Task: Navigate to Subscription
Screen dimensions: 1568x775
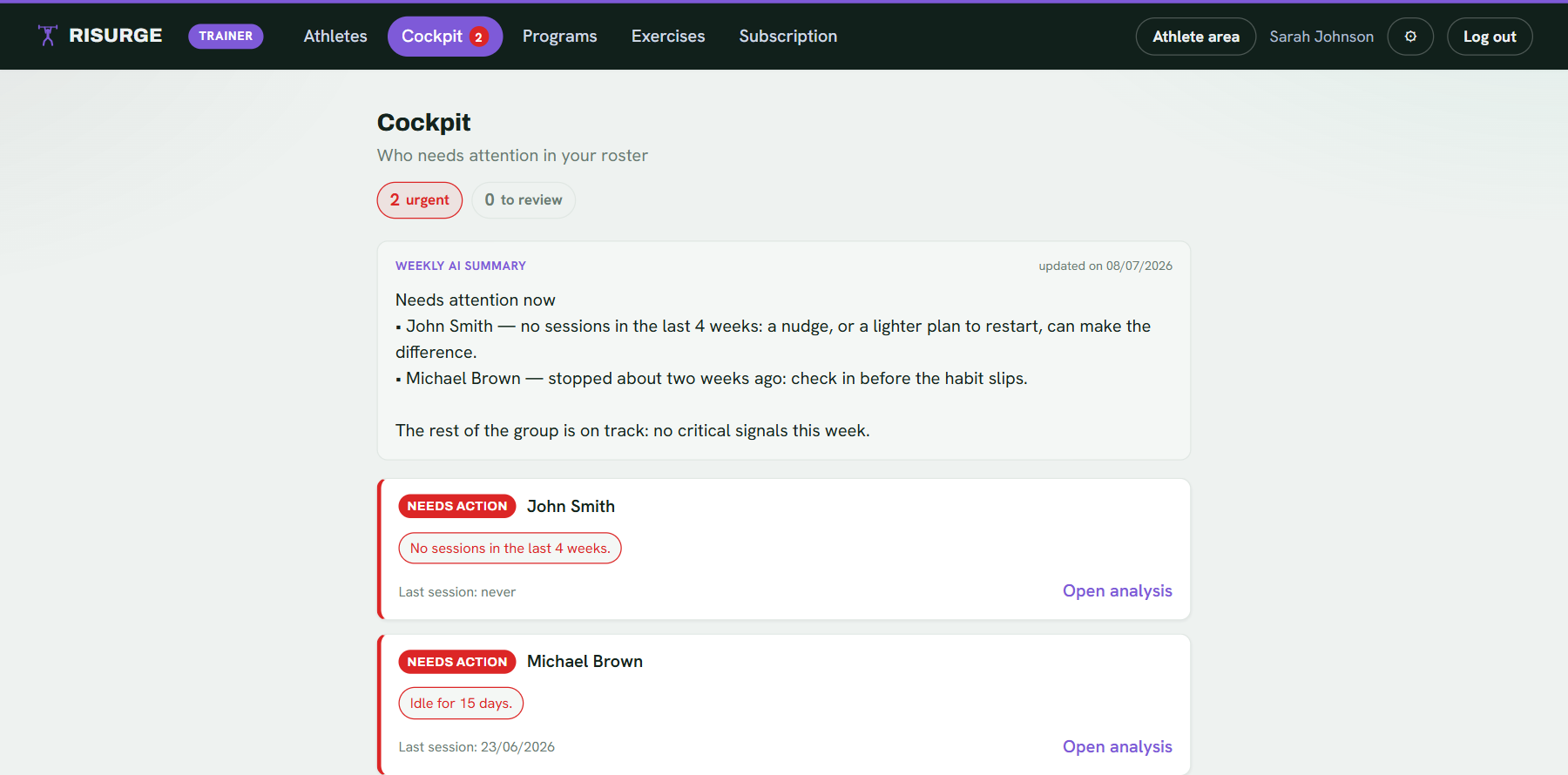Action: tap(788, 37)
